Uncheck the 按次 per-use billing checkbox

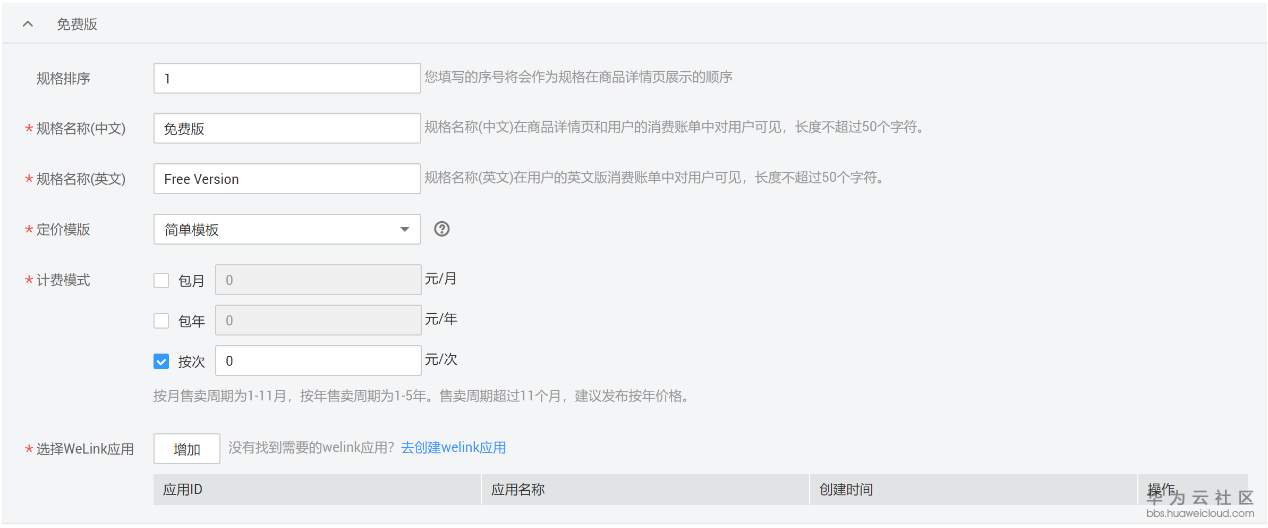(161, 361)
